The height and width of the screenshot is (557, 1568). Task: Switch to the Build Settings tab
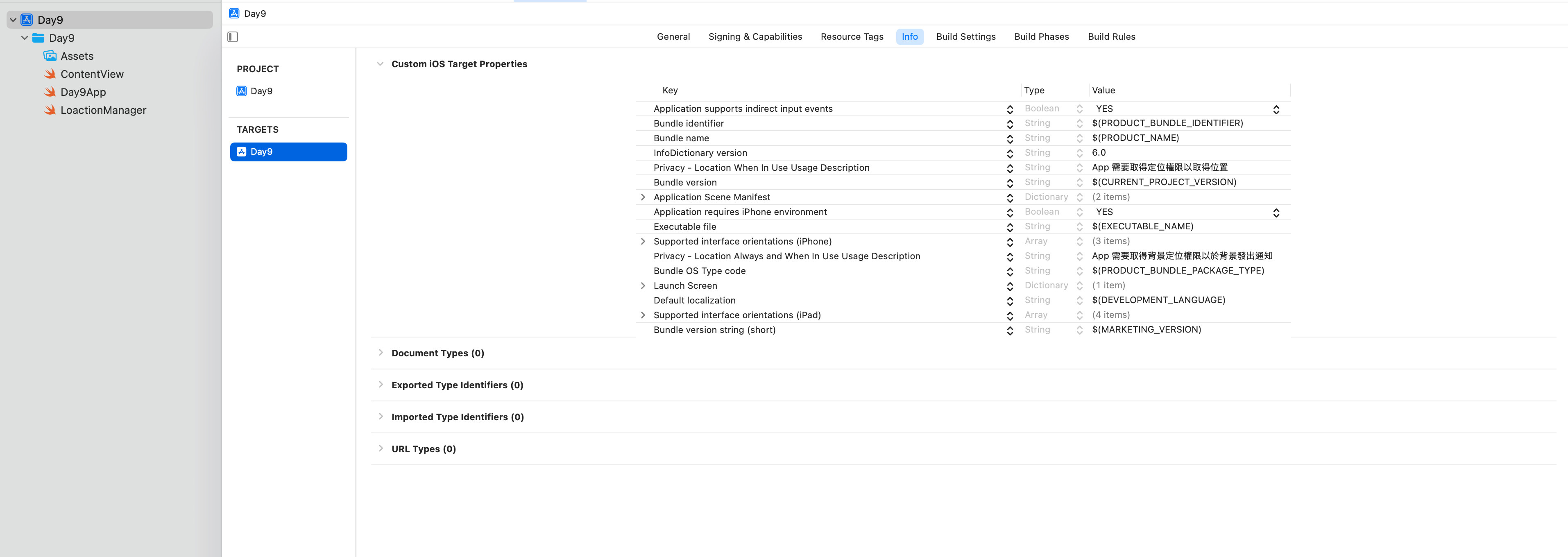pos(965,36)
